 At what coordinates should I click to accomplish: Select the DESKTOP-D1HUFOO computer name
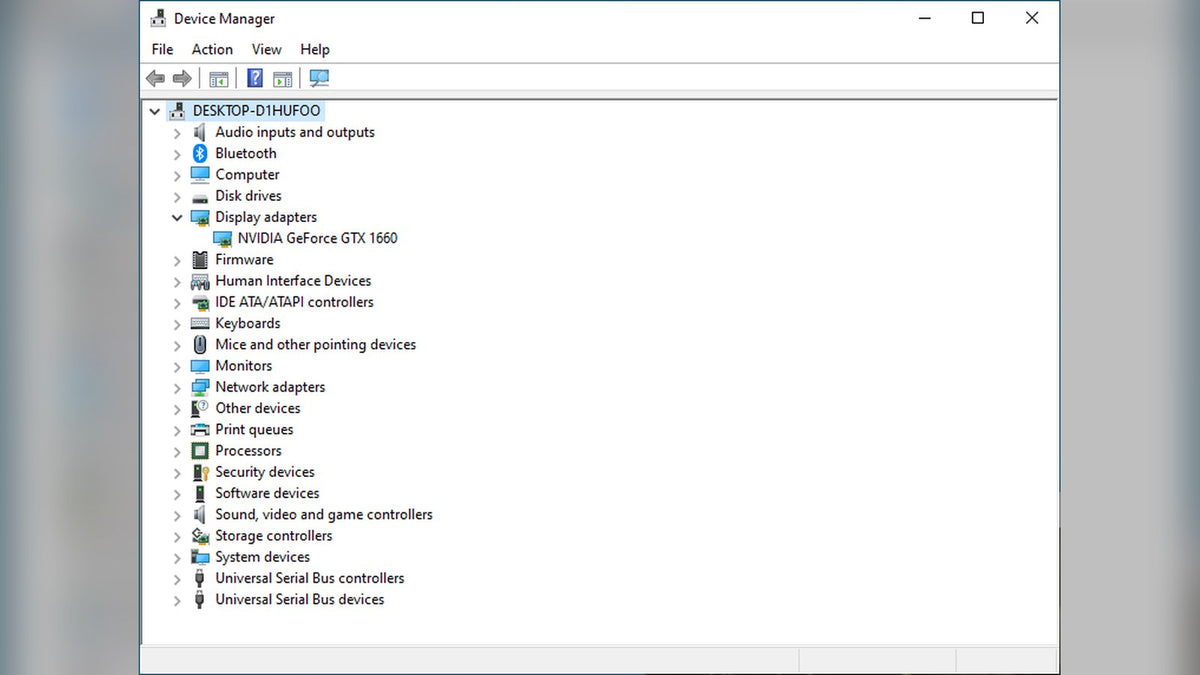coord(257,111)
